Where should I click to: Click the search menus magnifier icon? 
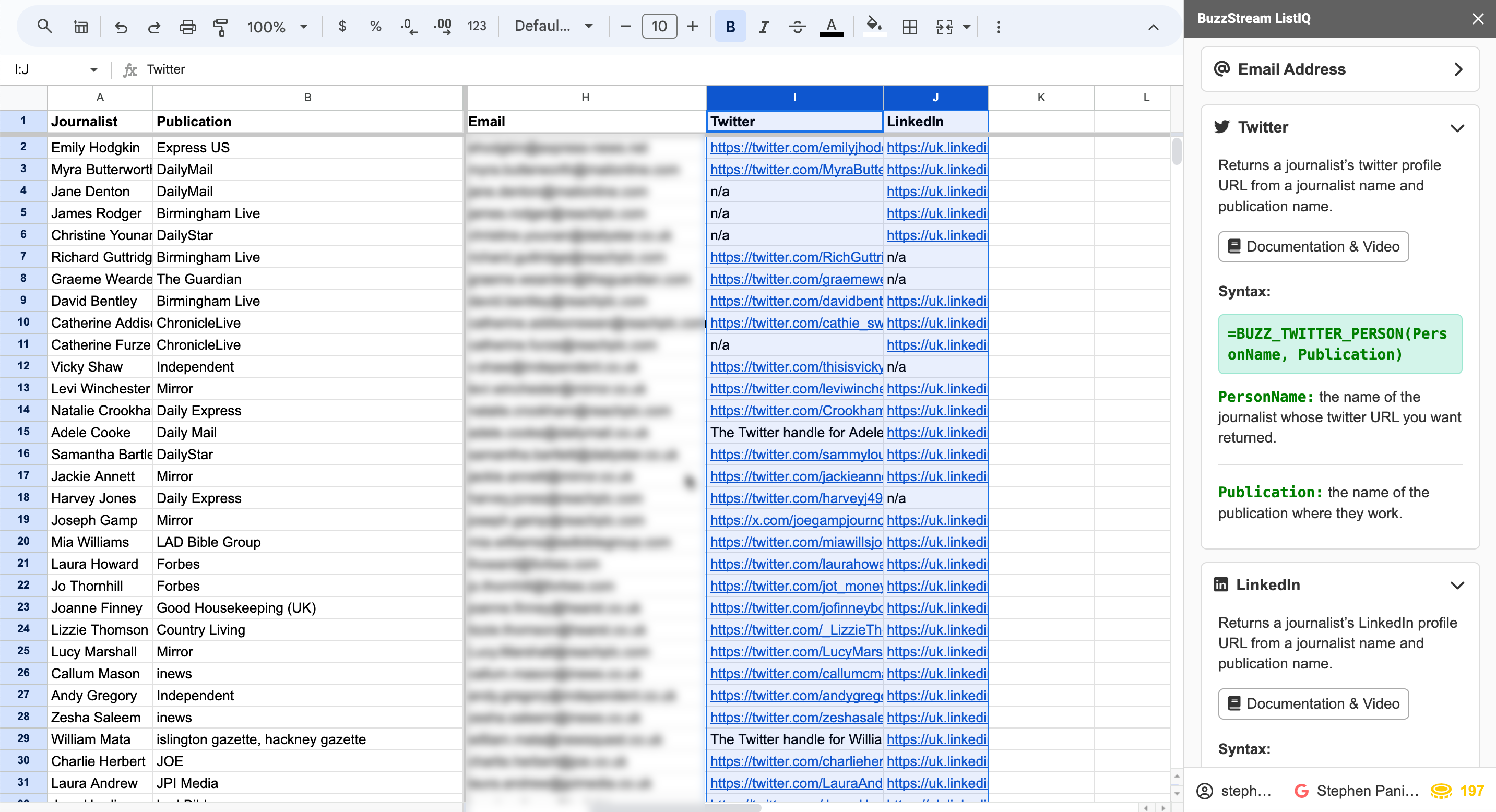44,26
